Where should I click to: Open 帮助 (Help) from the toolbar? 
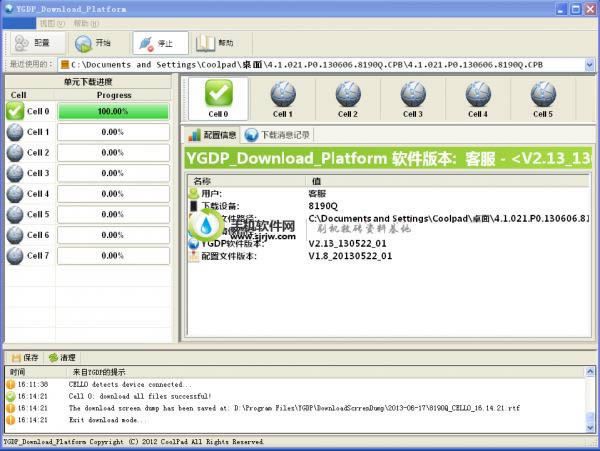point(217,43)
